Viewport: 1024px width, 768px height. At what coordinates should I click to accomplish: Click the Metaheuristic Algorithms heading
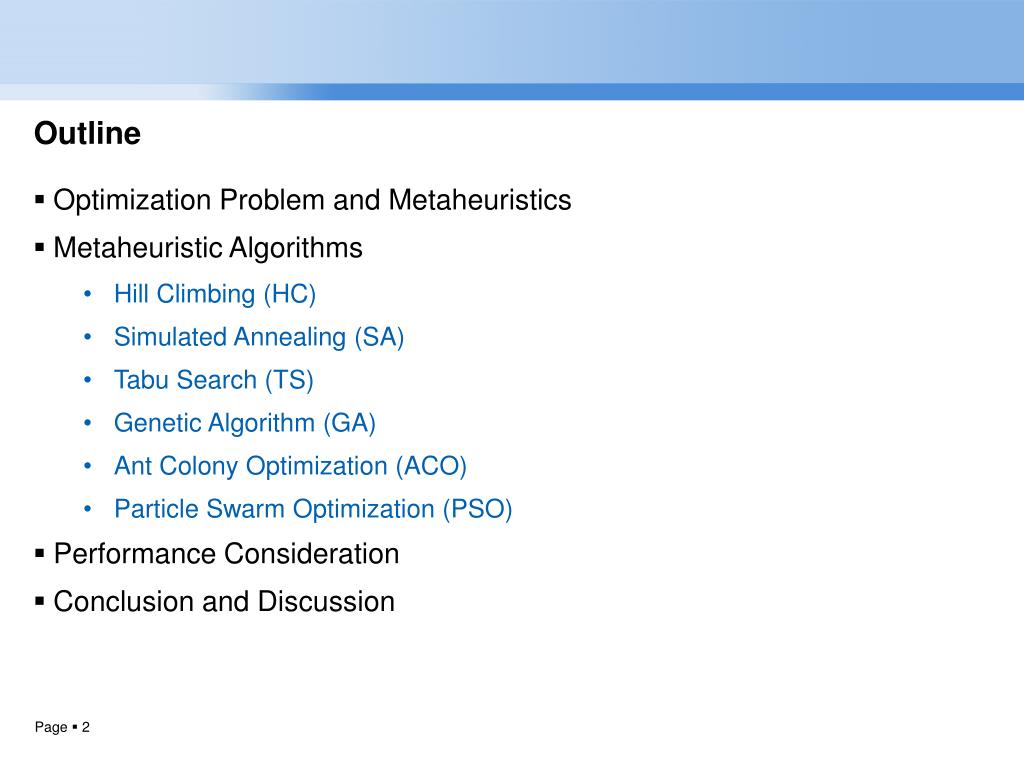click(208, 248)
